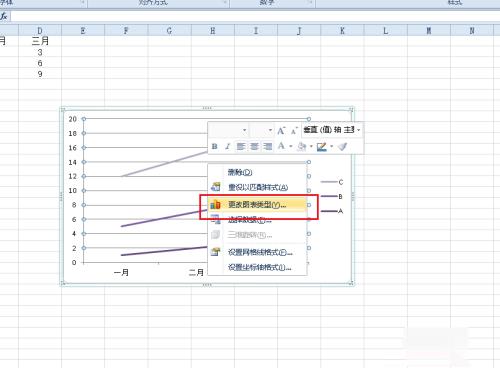Click the Format Painter brush icon
Screen dimensions: 500x368
(343, 146)
